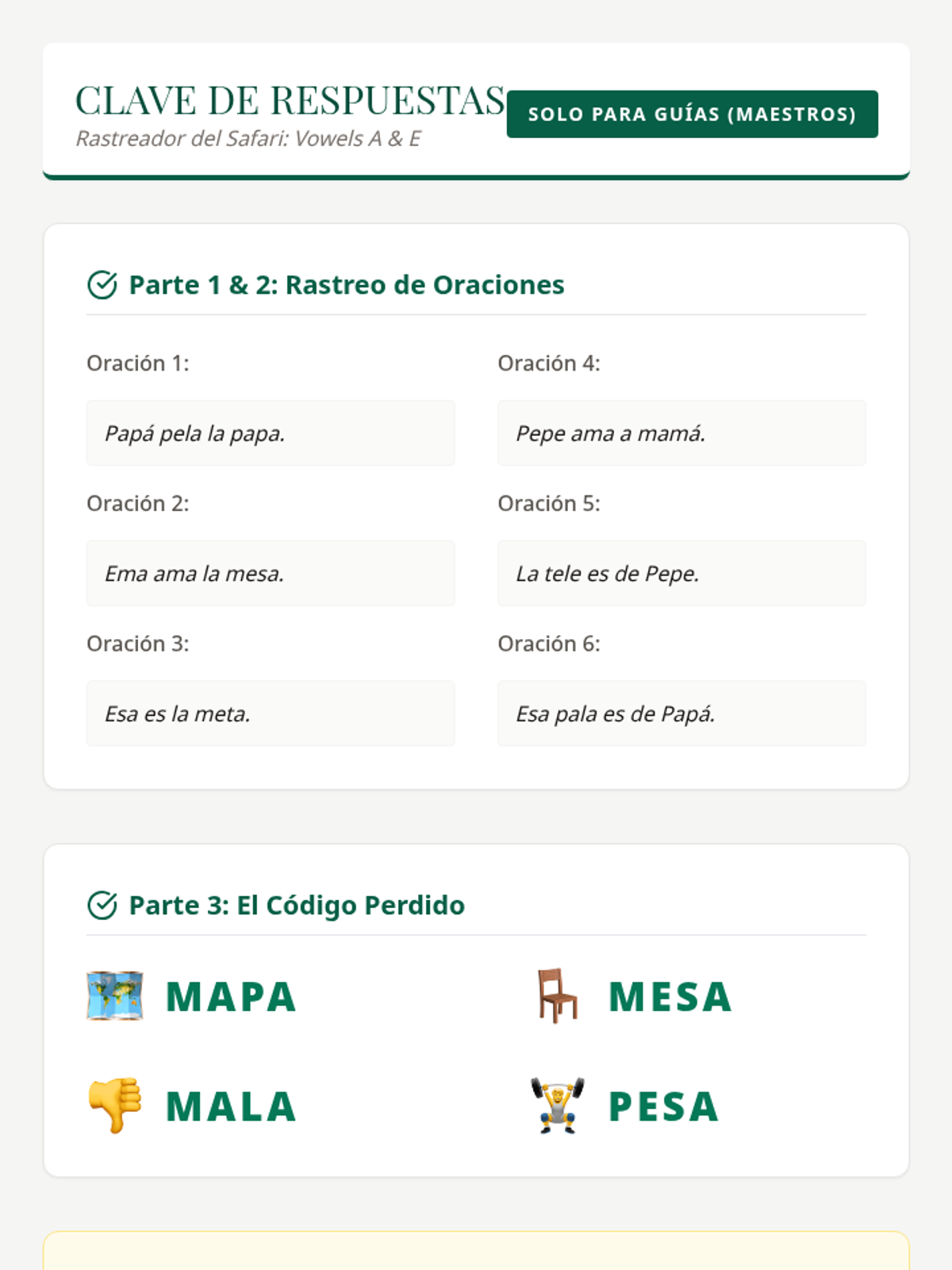Click the word PESA

pyautogui.click(x=664, y=1106)
